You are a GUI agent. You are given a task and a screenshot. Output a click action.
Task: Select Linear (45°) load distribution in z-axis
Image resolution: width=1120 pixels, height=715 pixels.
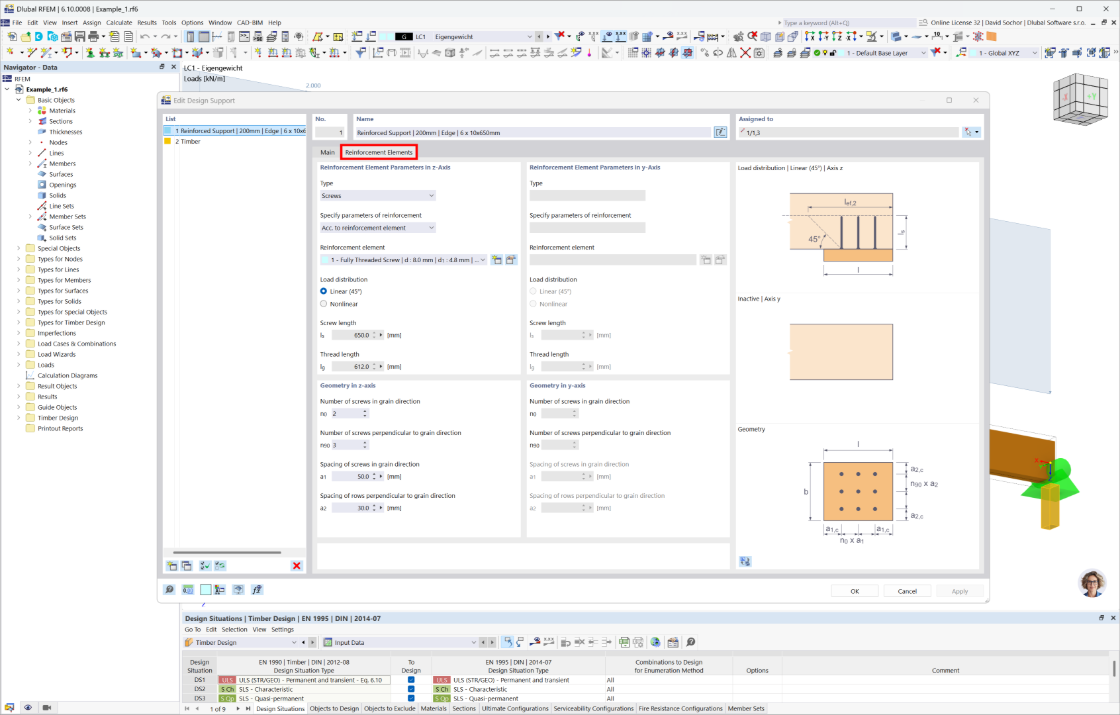coord(324,291)
